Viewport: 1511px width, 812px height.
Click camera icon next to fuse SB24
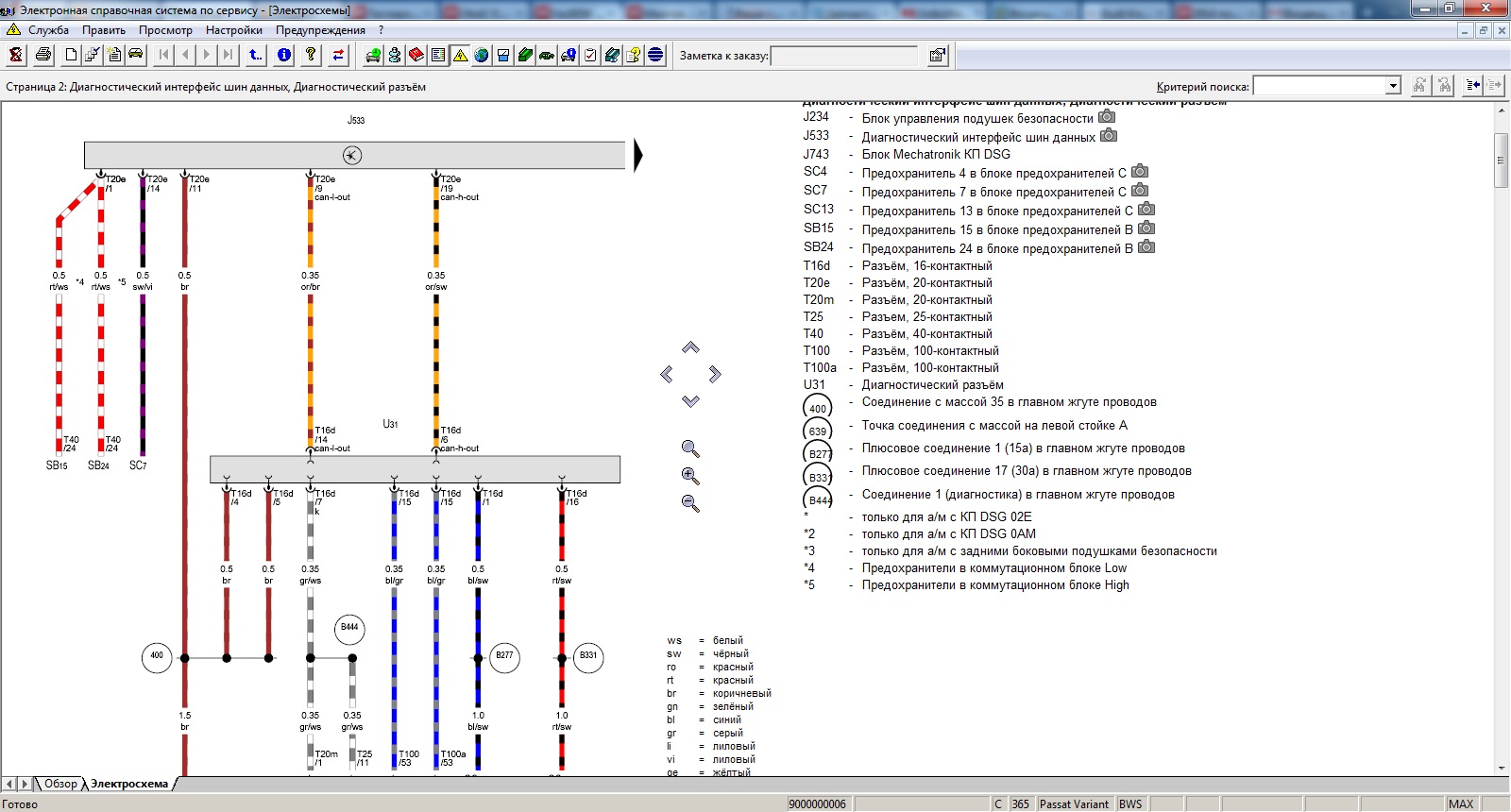1146,247
